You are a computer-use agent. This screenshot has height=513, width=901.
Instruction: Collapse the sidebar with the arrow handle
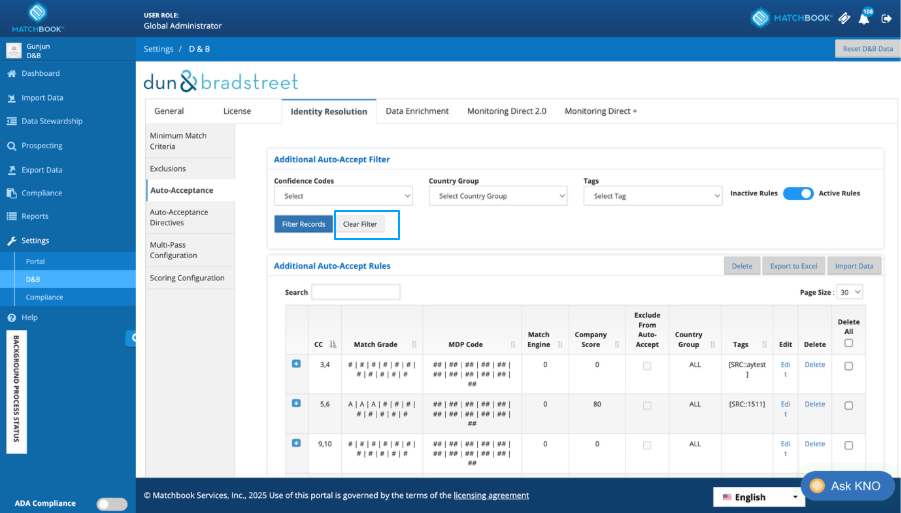pos(132,338)
